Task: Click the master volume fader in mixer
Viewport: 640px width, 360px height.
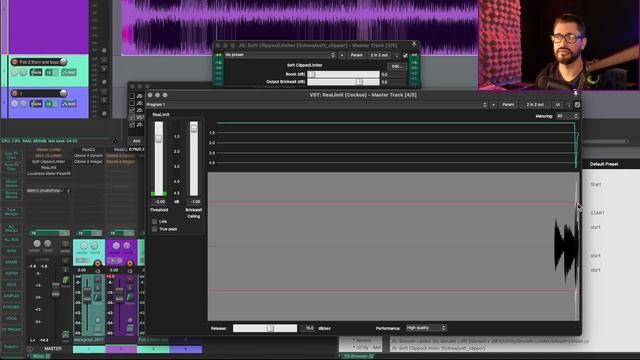Action: click(x=55, y=289)
